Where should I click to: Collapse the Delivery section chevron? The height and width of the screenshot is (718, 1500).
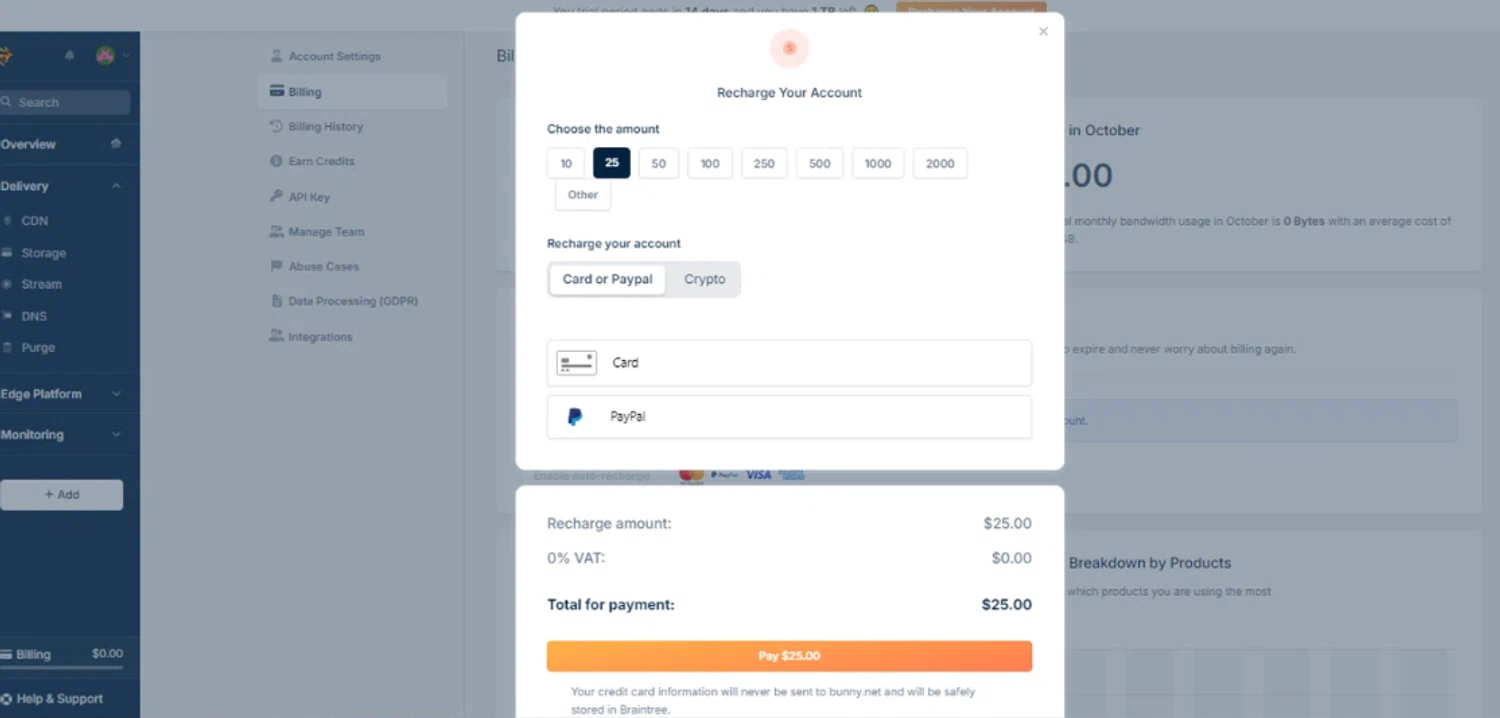[116, 186]
